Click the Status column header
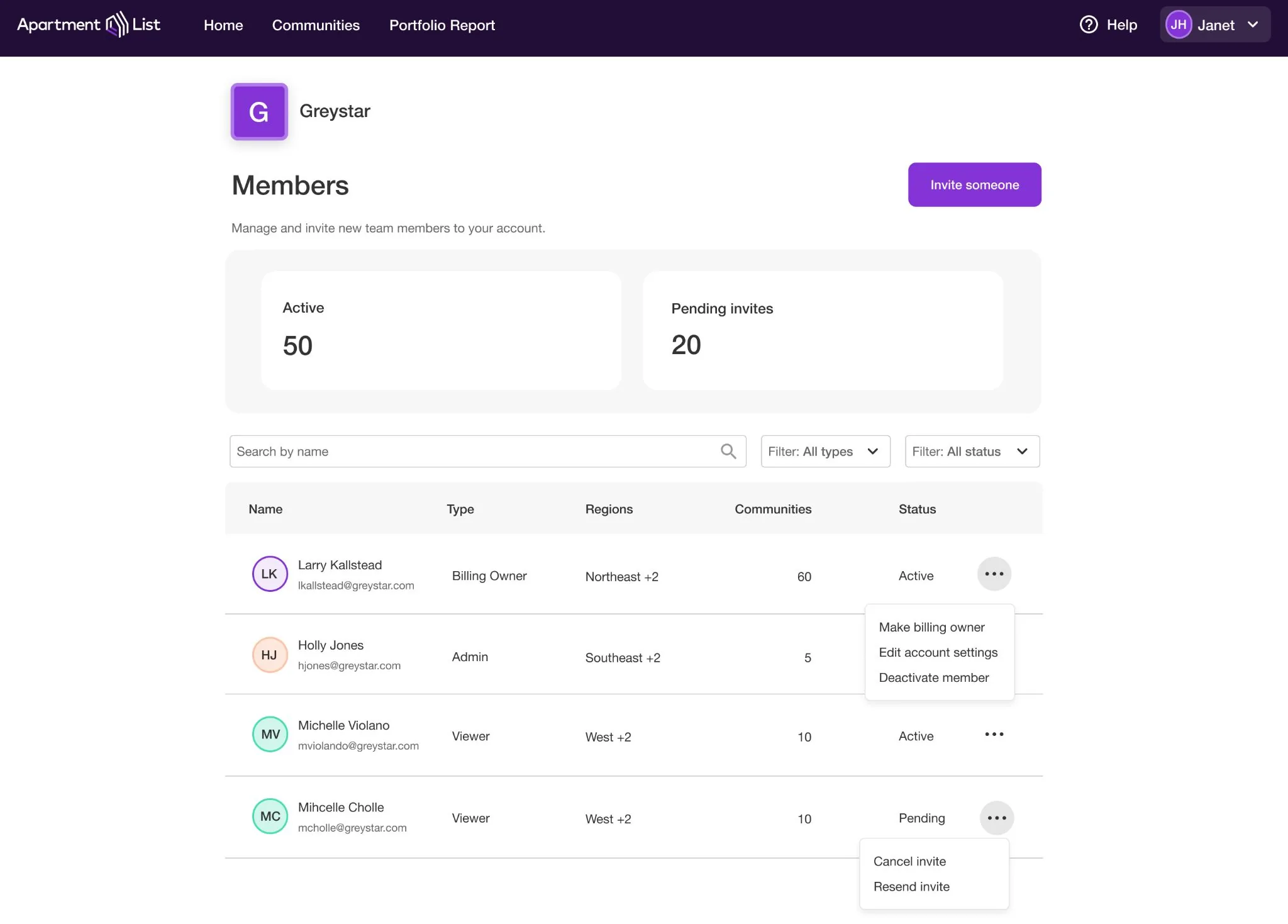The width and height of the screenshot is (1288, 924). [917, 509]
